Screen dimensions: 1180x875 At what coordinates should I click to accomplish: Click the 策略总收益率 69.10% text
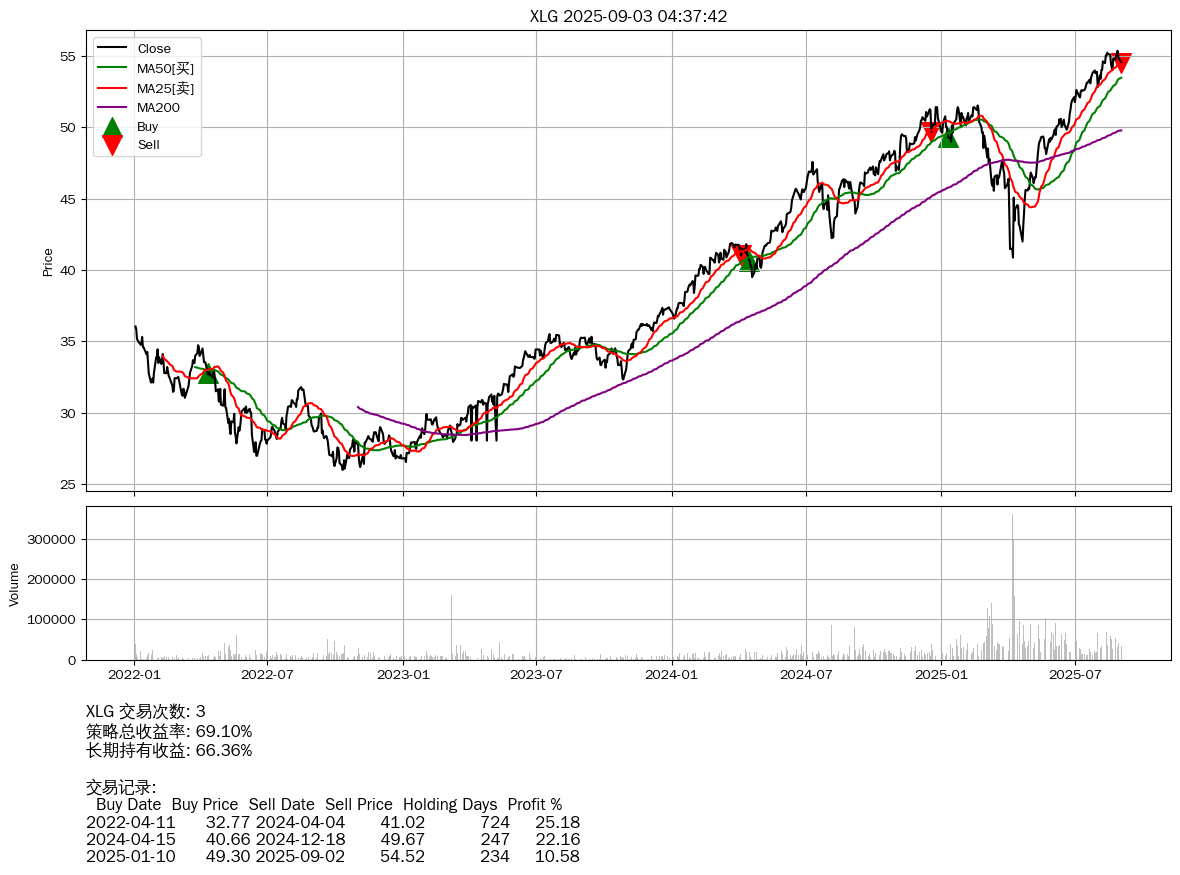169,731
